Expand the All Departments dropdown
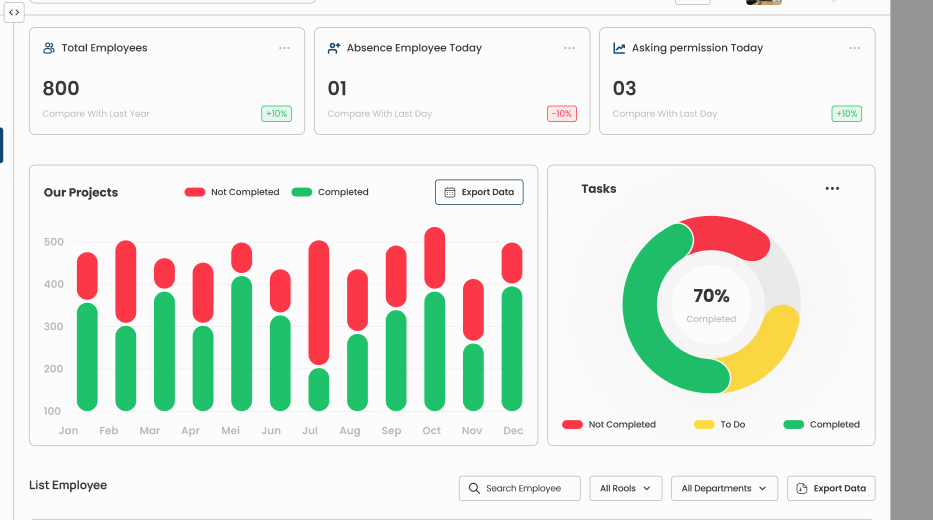 tap(724, 488)
